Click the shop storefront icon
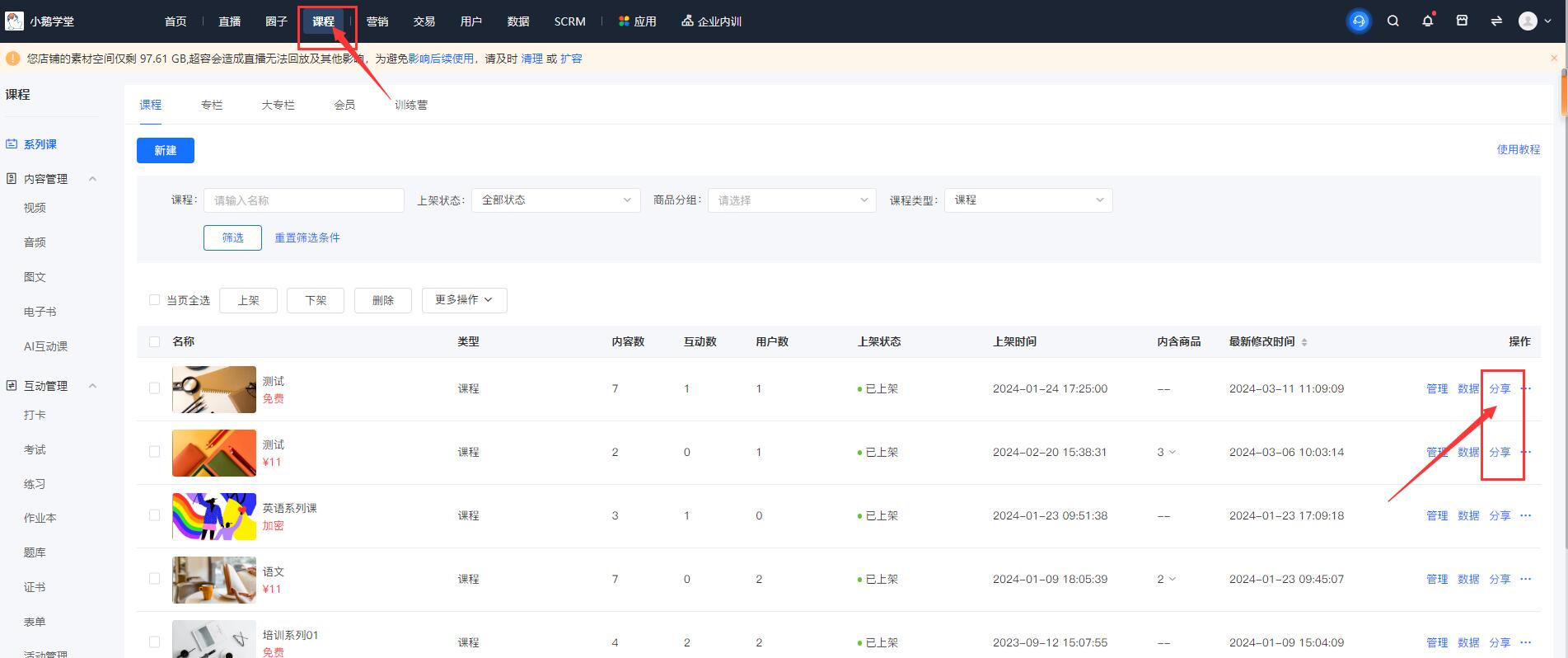Image resolution: width=1568 pixels, height=658 pixels. 1462,21
